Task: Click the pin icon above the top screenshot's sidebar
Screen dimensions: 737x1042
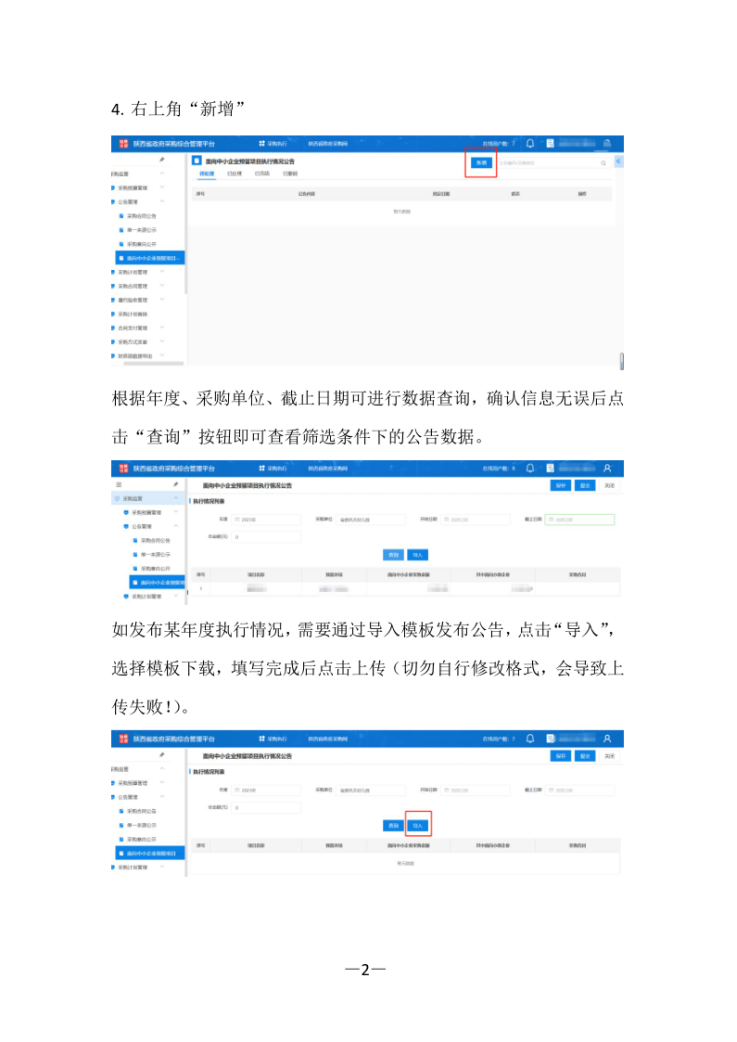Action: 162,159
